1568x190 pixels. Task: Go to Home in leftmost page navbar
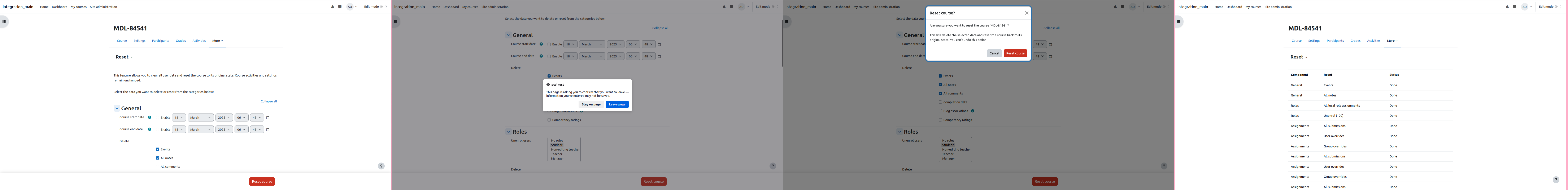pos(44,7)
